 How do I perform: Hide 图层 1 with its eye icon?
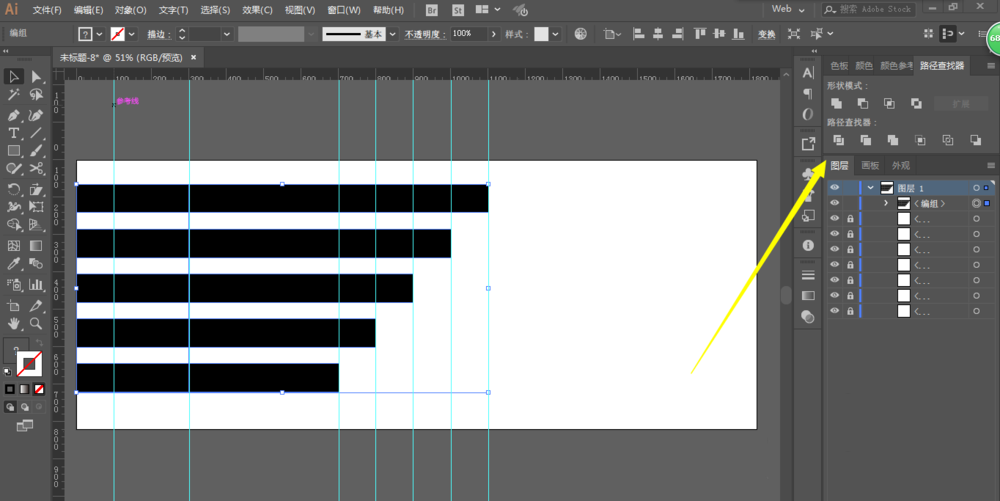point(834,188)
